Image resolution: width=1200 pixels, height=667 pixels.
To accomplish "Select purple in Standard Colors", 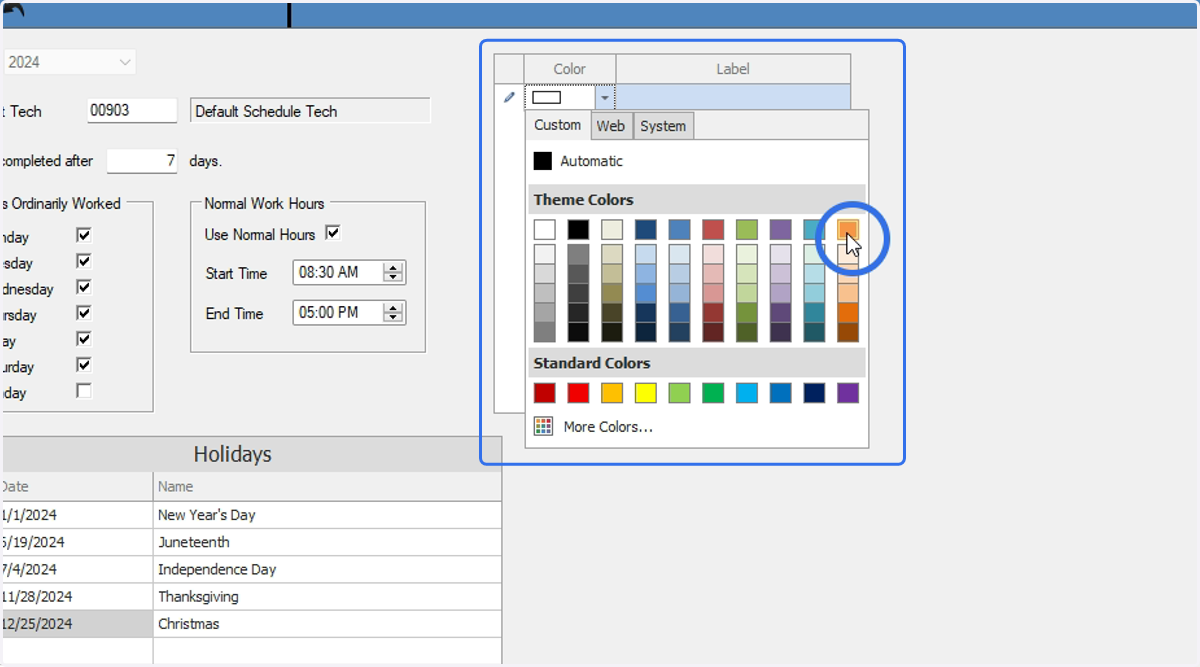I will click(x=848, y=393).
